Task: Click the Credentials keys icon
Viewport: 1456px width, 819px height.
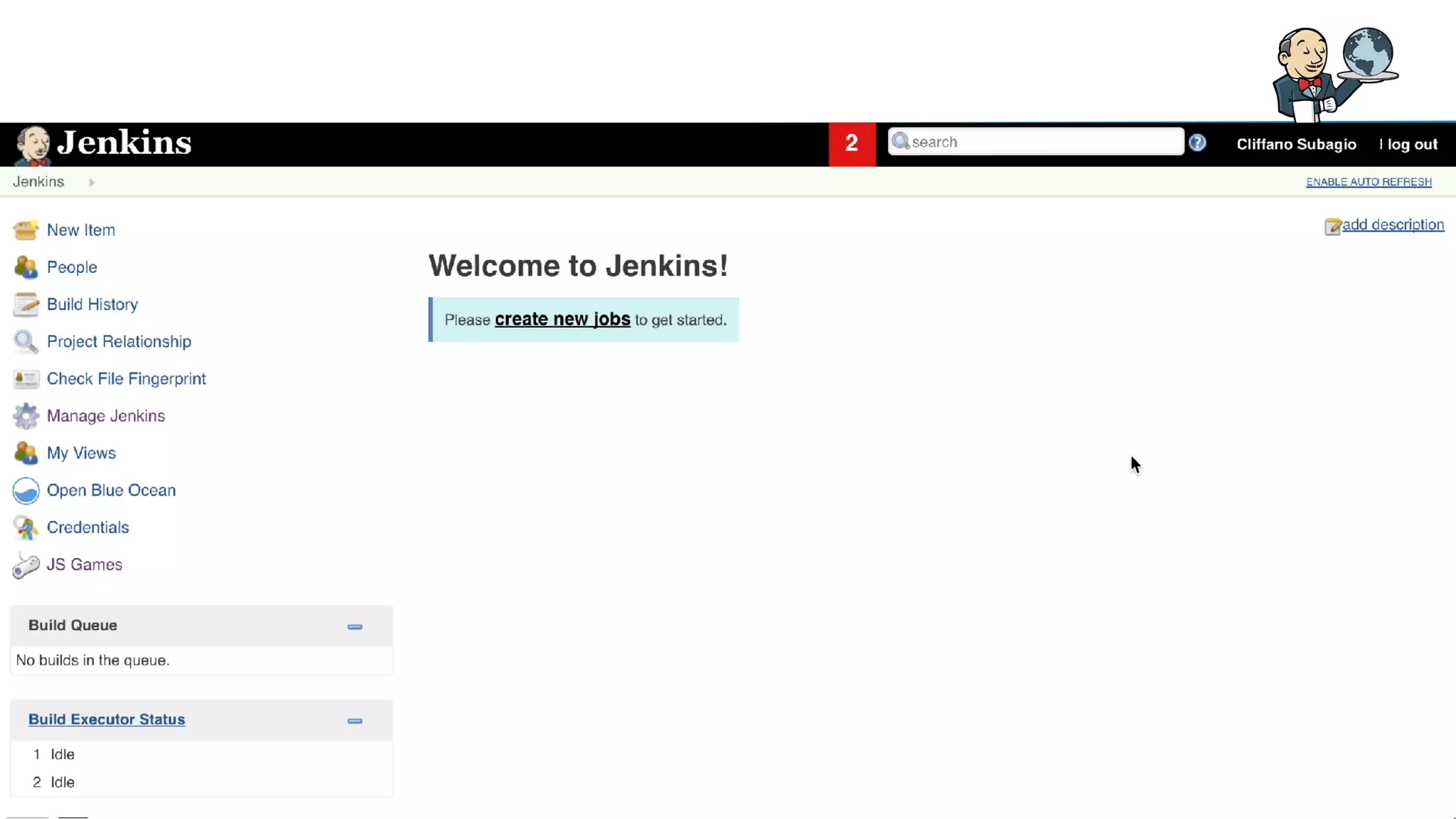Action: [x=26, y=528]
